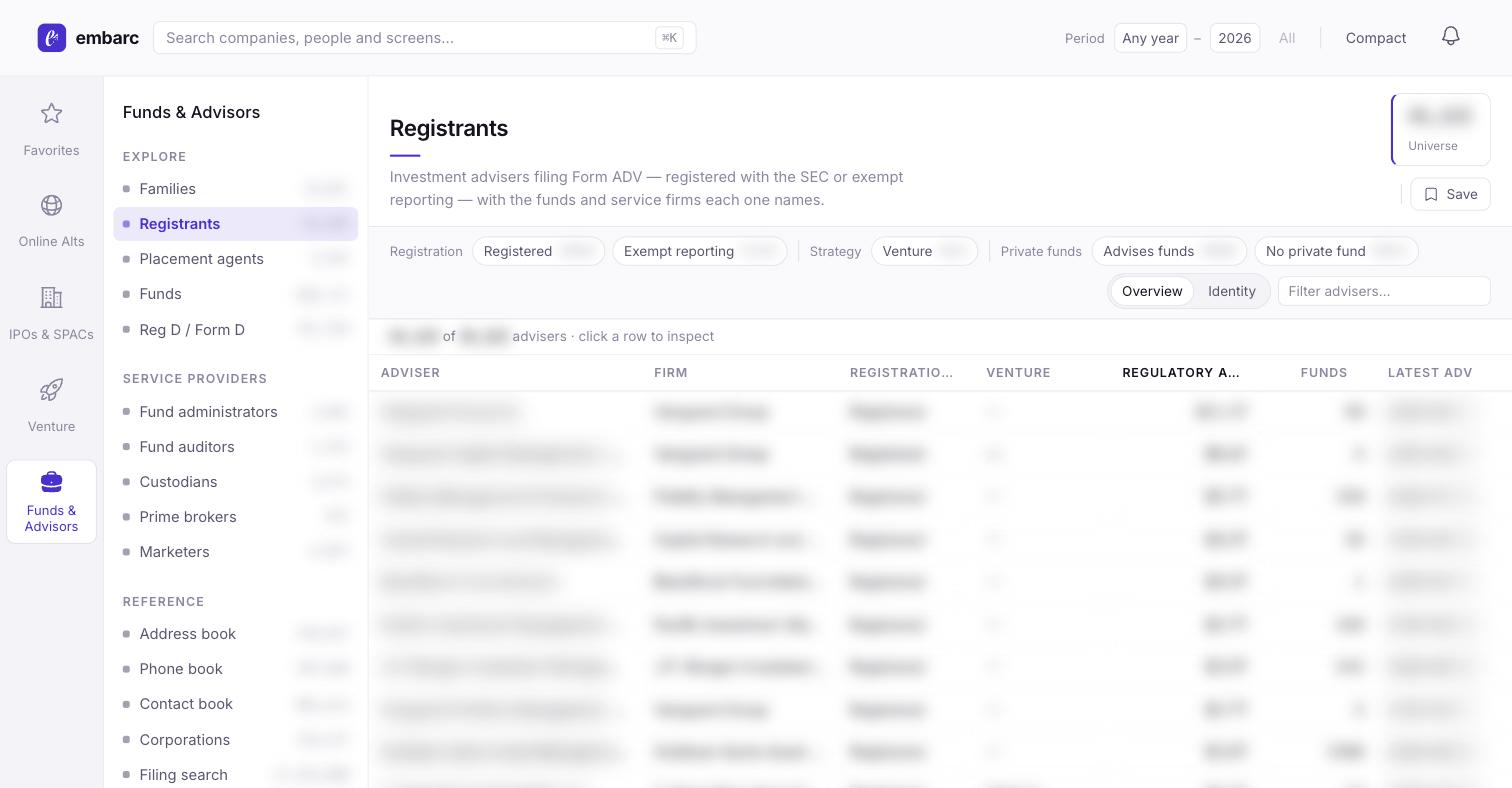
Task: Open the 2026 period end dropdown
Action: [x=1235, y=38]
